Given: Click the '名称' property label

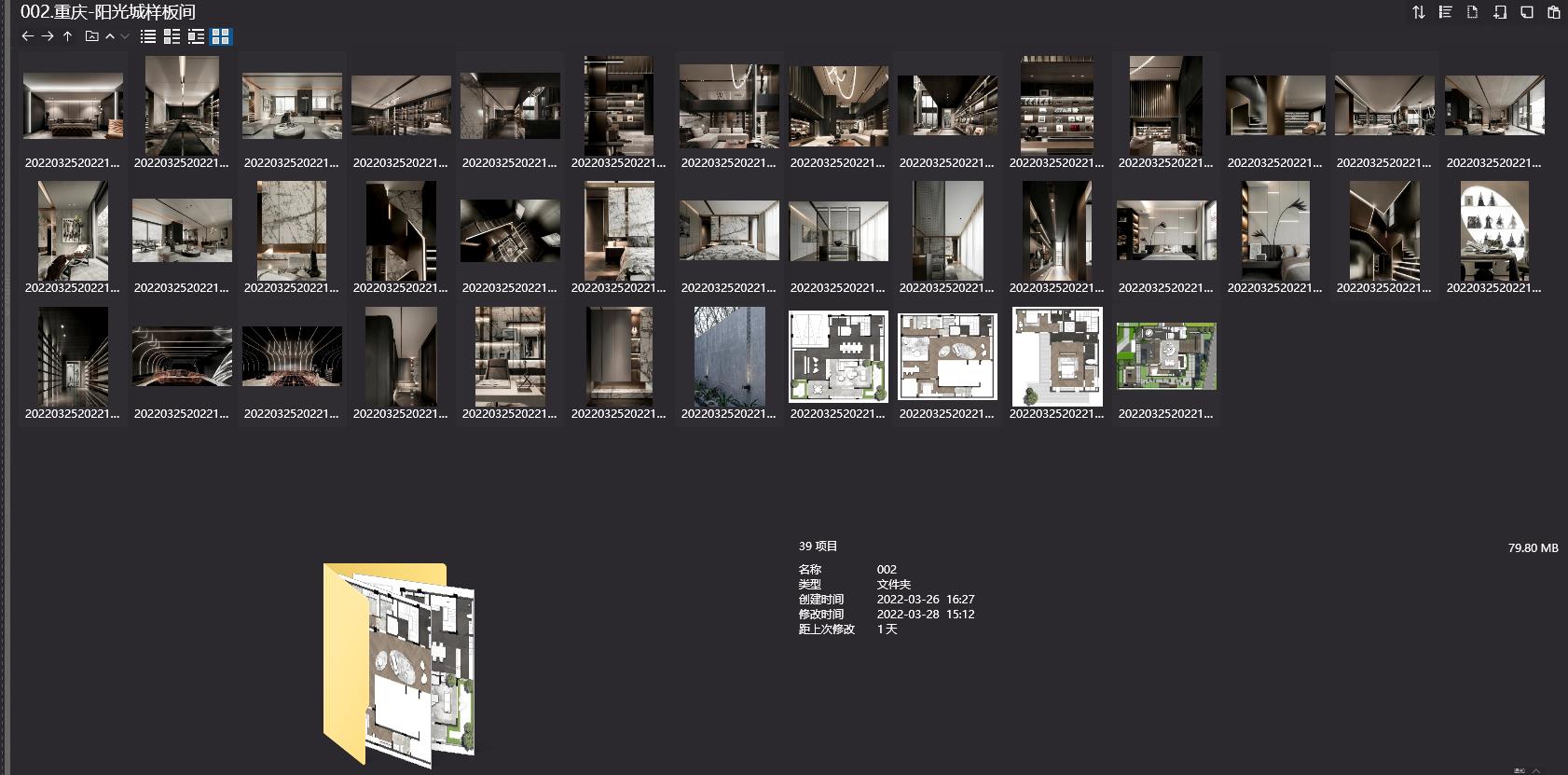Looking at the screenshot, I should click(x=810, y=569).
